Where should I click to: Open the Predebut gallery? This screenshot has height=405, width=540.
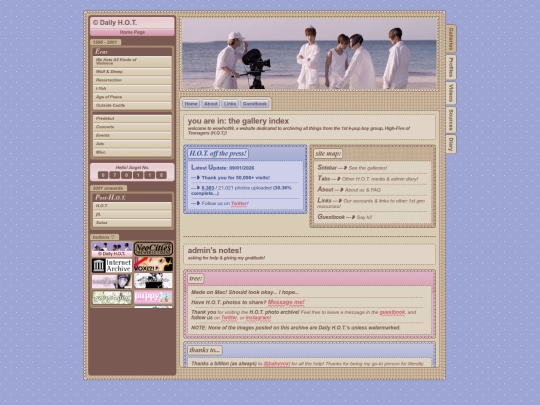tap(132, 118)
